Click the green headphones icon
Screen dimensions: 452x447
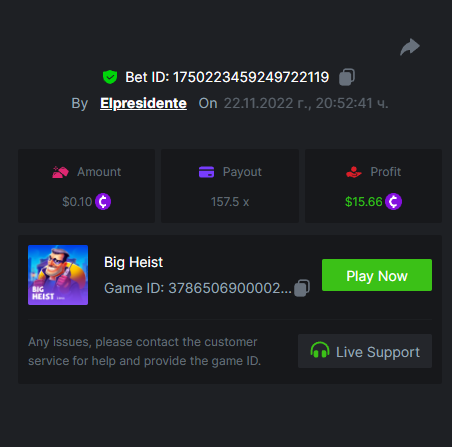pos(320,351)
